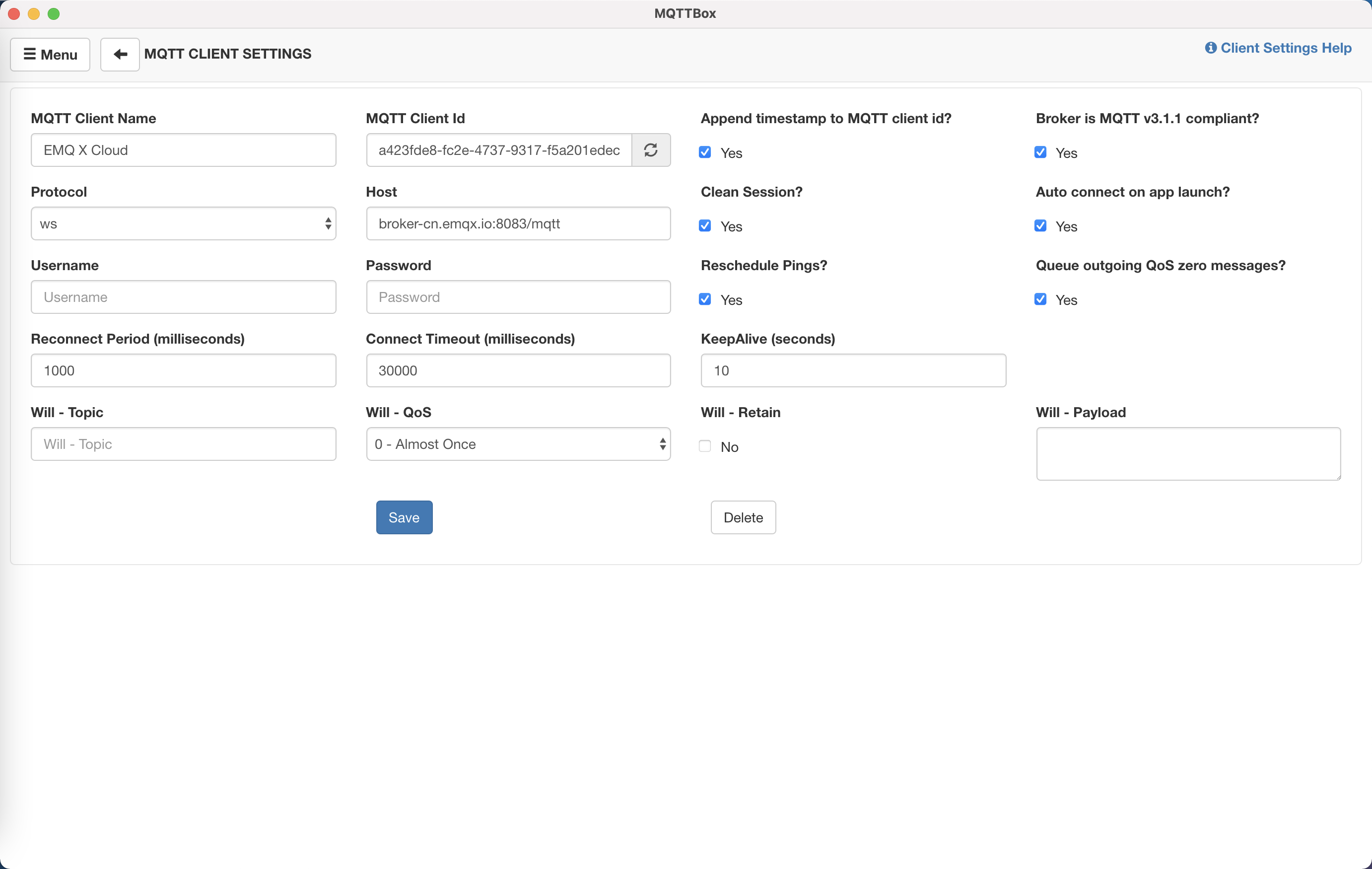Screen dimensions: 1372x869
Task: Click the MQTT CLIENT SETTINGS header tab
Action: pyautogui.click(x=228, y=53)
